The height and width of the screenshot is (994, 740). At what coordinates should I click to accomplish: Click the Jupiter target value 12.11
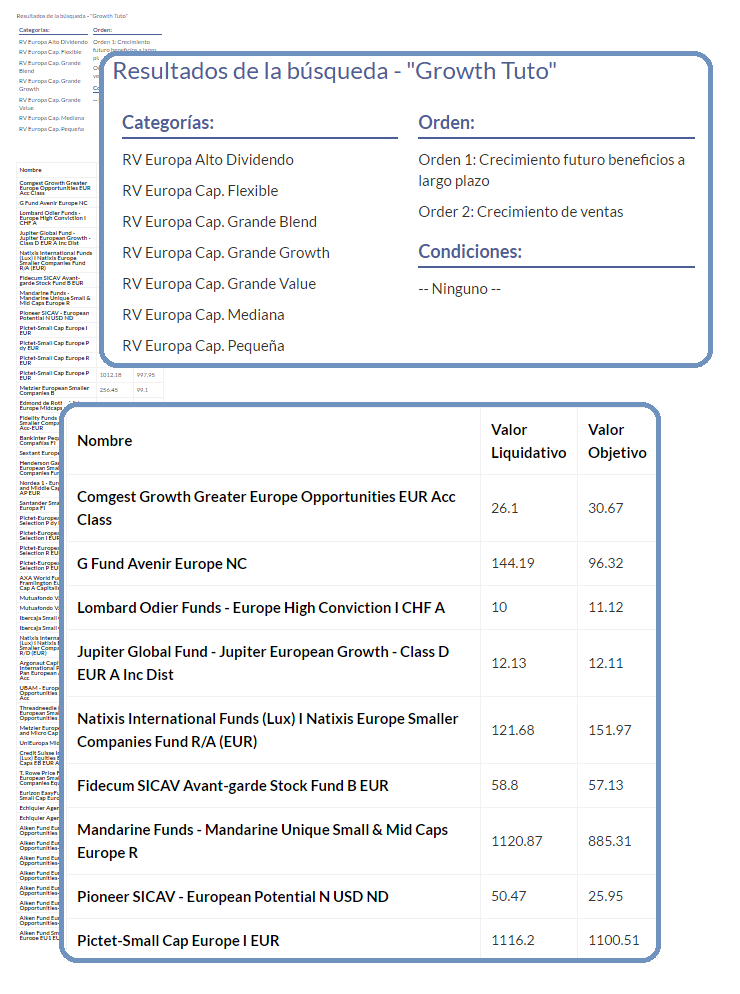606,663
